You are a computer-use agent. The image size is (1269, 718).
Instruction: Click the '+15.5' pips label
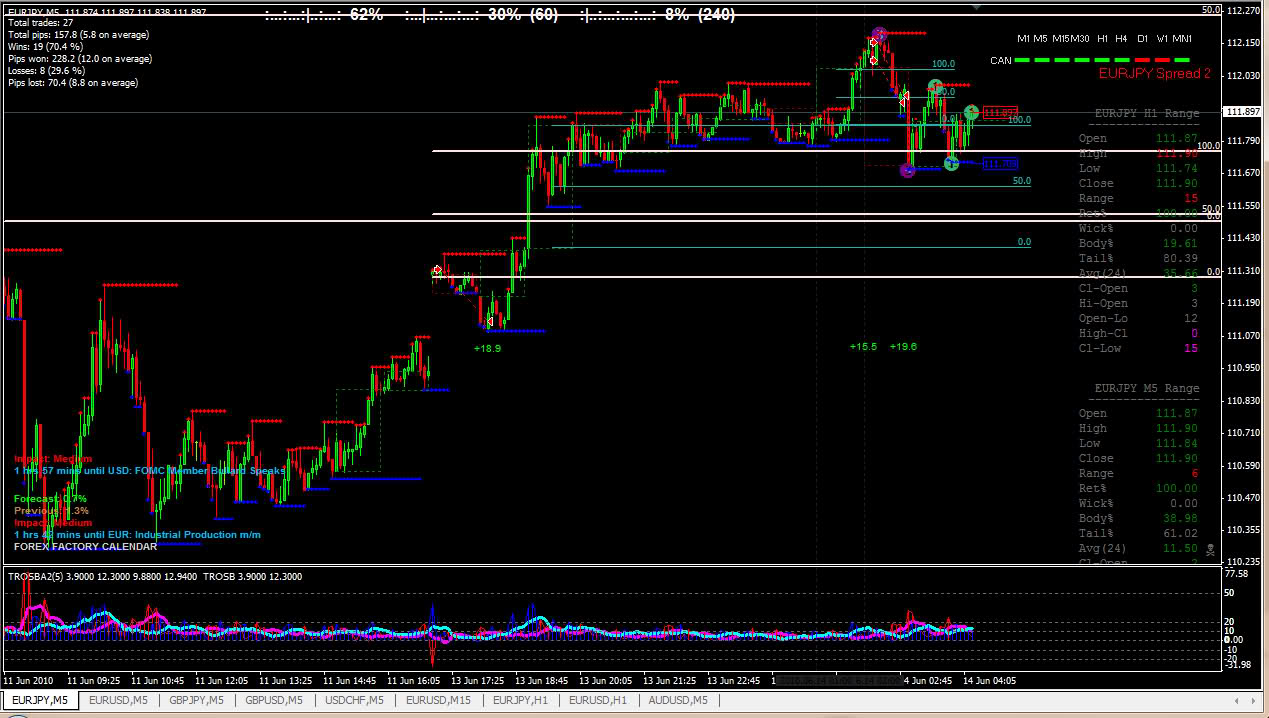pyautogui.click(x=863, y=346)
